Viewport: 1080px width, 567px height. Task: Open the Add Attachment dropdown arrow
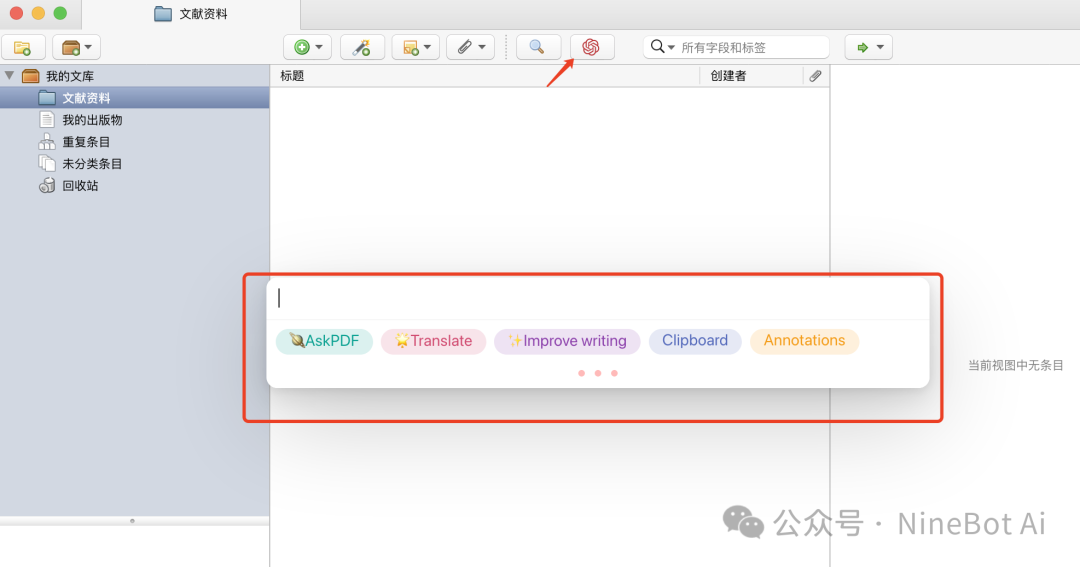[x=482, y=48]
